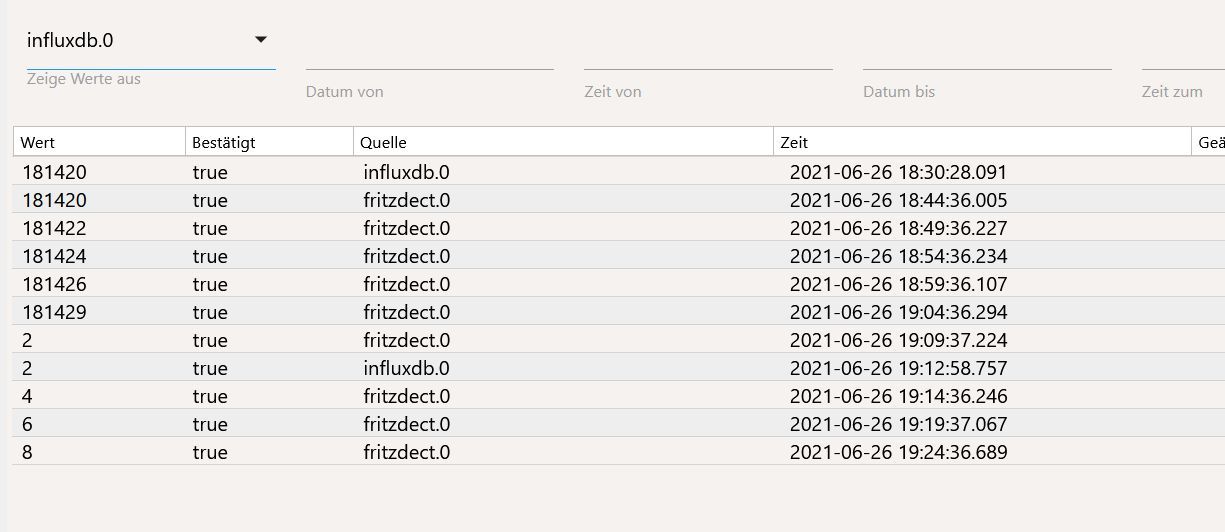Sort by the 'Bestätigt' column header
This screenshot has width=1225, height=532.
(269, 143)
